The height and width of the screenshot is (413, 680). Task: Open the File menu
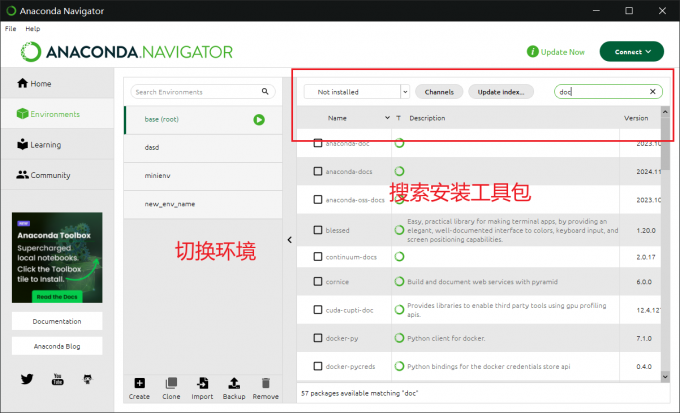(x=10, y=29)
